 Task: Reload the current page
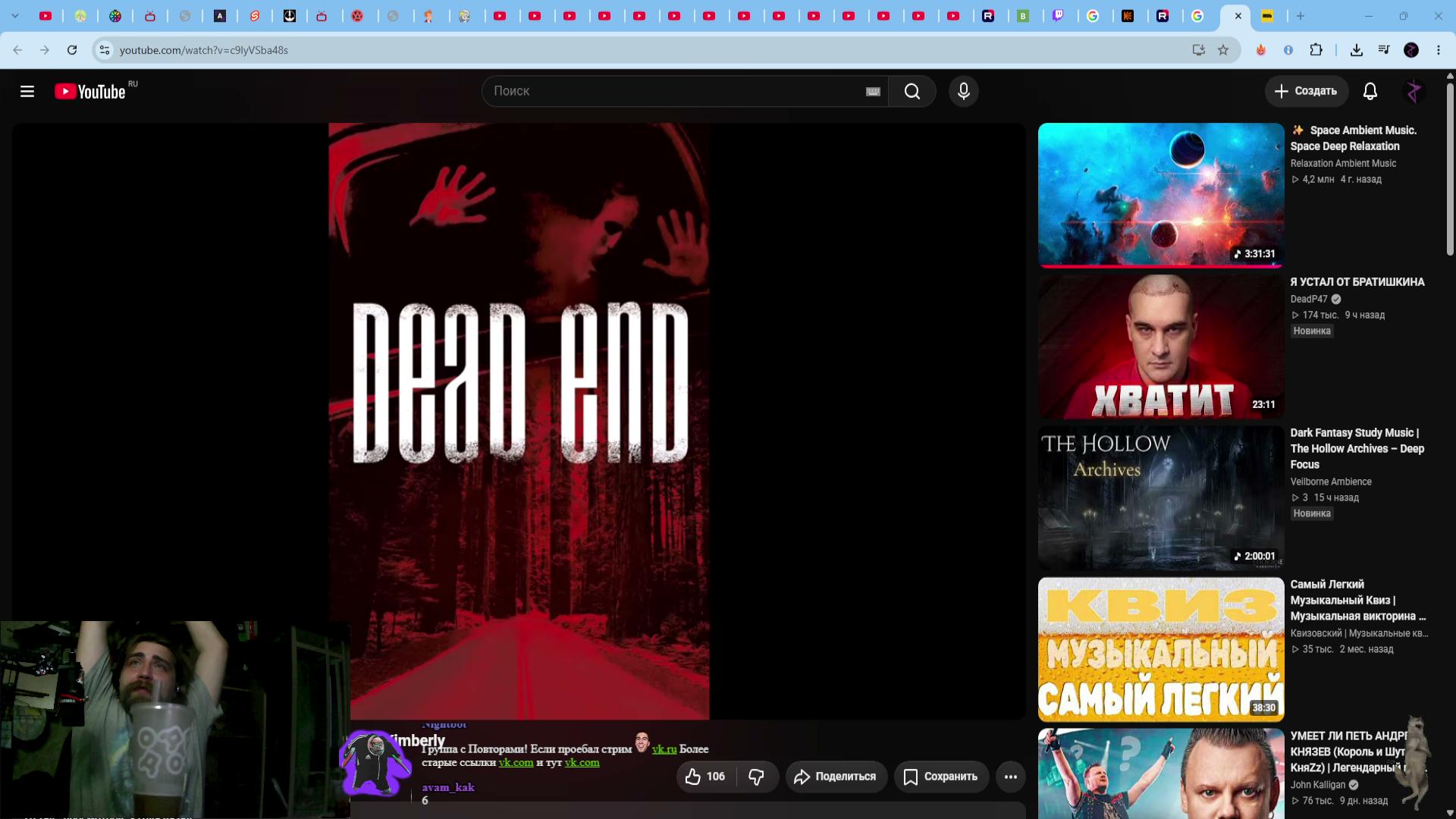(x=72, y=50)
